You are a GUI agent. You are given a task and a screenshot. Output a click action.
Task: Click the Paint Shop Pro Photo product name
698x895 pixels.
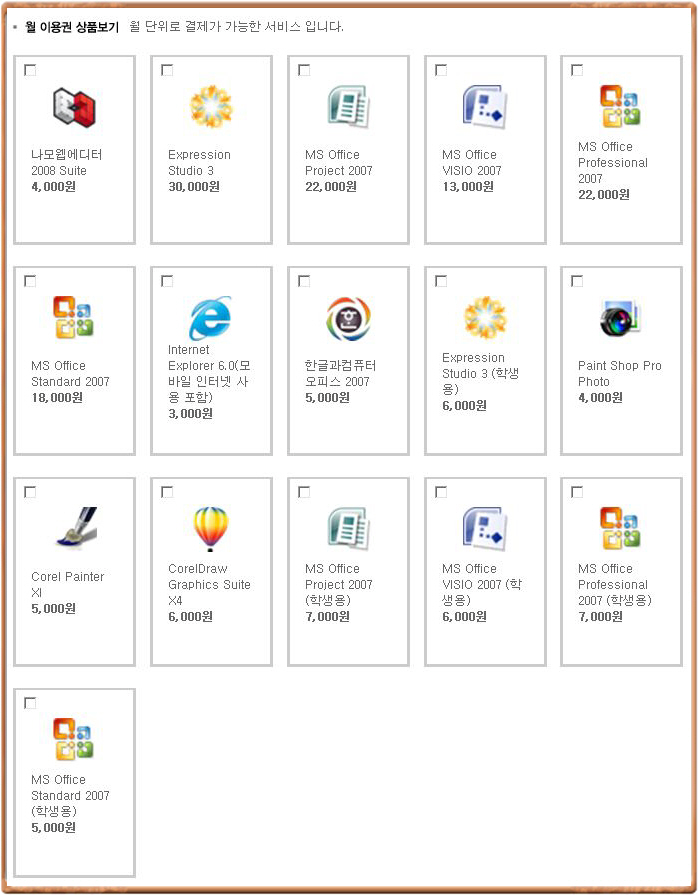coord(619,373)
